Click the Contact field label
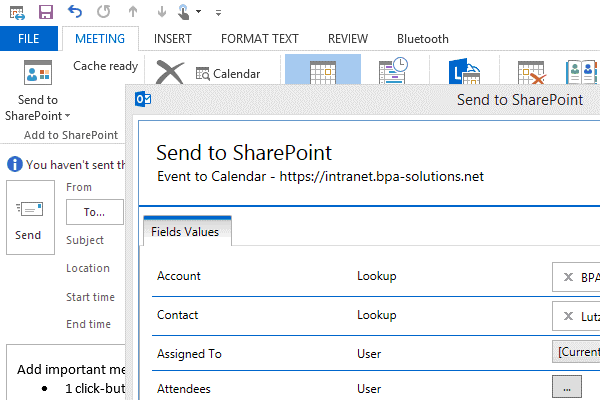Viewport: 600px width, 400px height. [178, 315]
